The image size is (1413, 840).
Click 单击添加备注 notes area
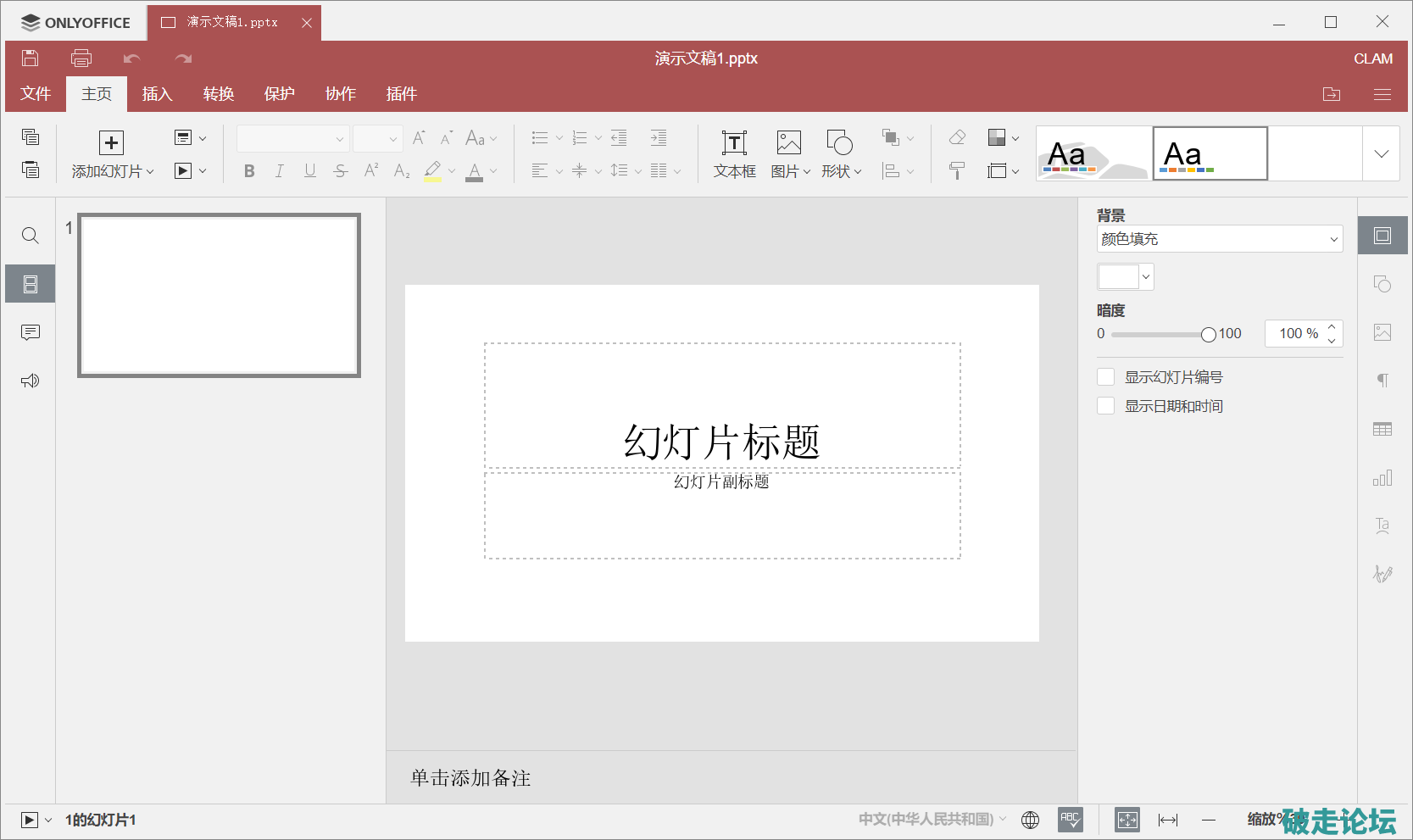(x=470, y=778)
